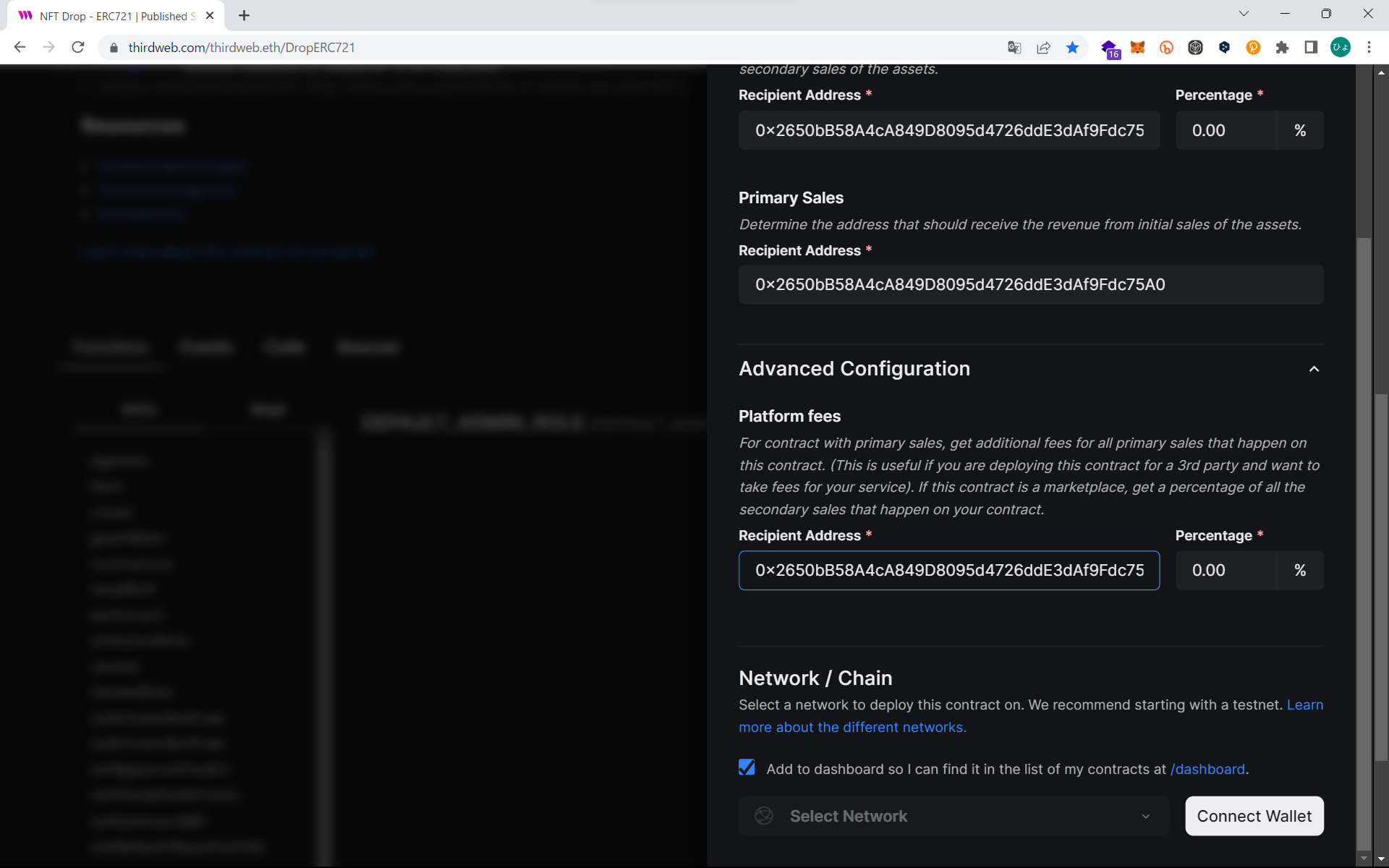The width and height of the screenshot is (1389, 868).
Task: Reload the thirdweb page
Action: click(x=78, y=48)
